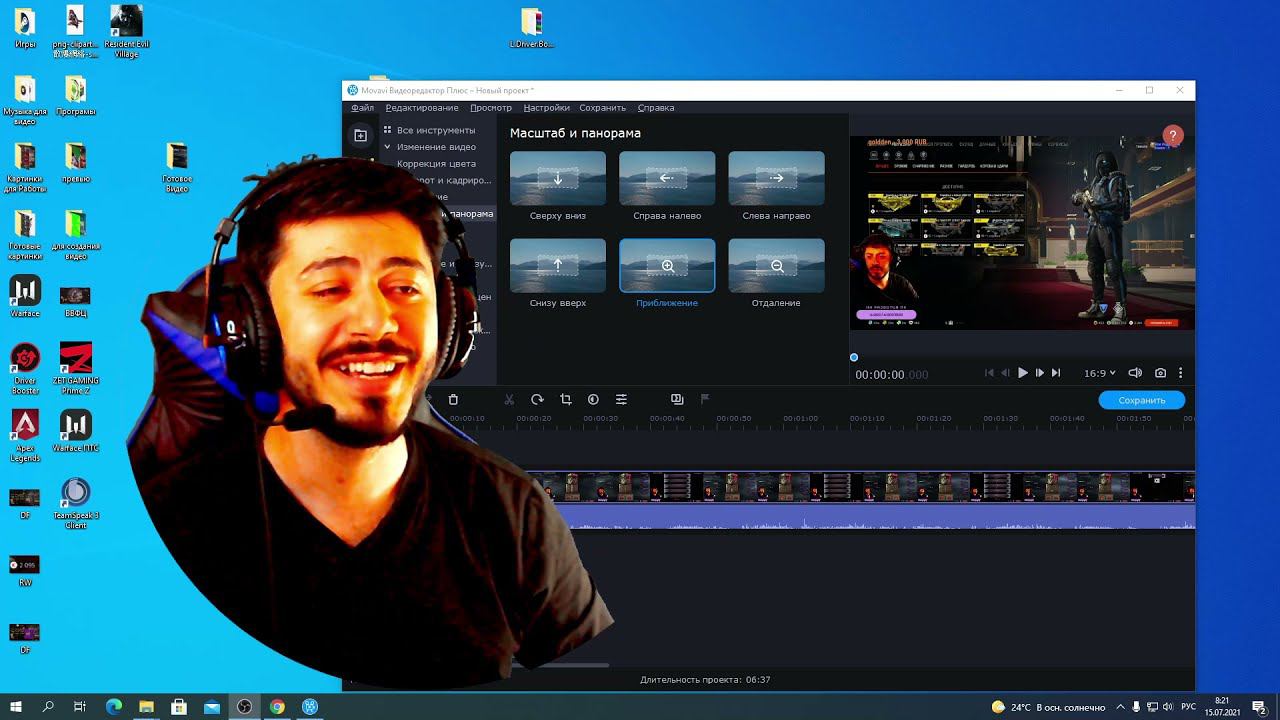
Task: Open the "Редактирование" menu
Action: click(x=422, y=108)
